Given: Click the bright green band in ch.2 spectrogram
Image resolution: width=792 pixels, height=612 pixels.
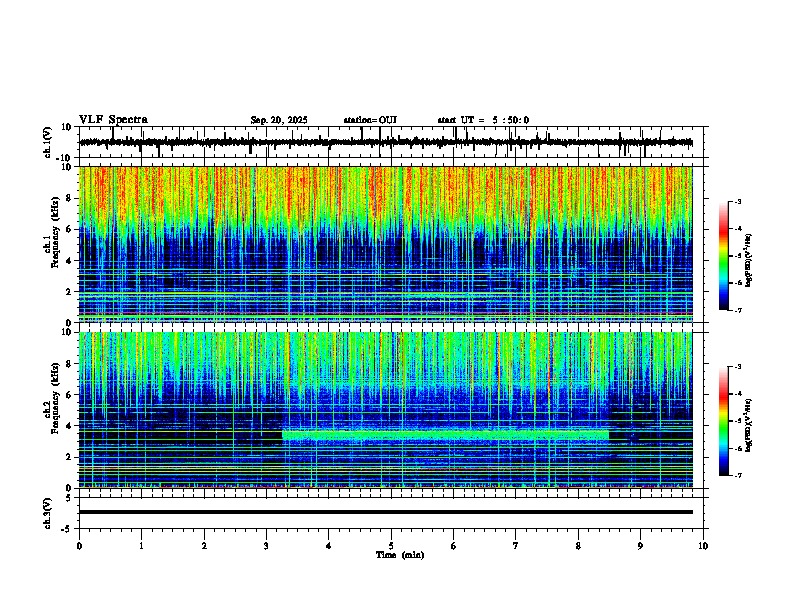Looking at the screenshot, I should 445,435.
